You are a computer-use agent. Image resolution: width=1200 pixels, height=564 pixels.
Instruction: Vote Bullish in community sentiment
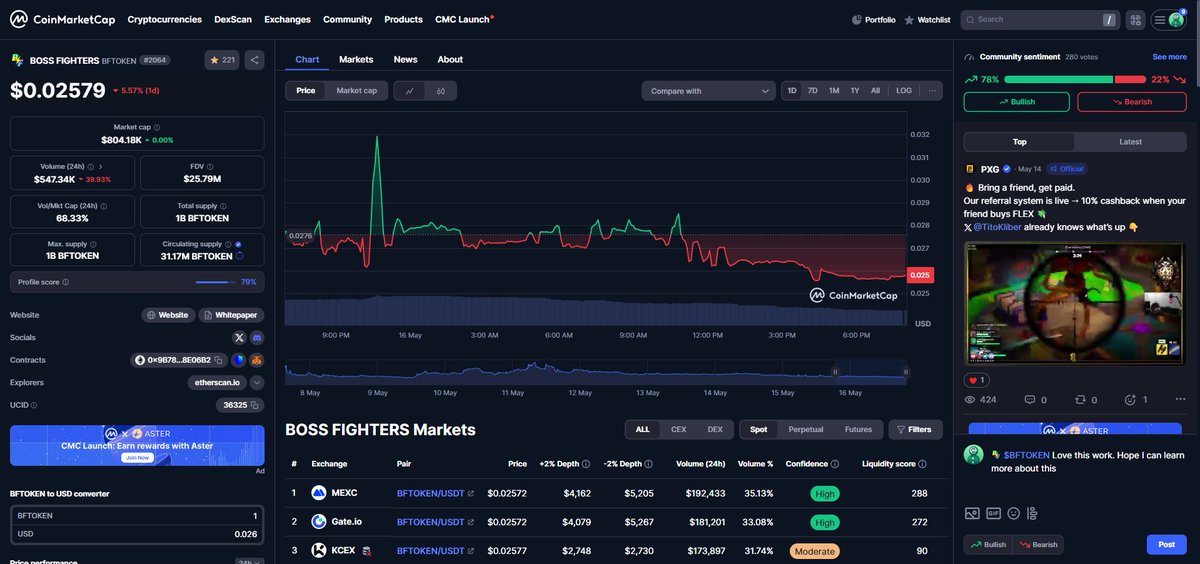tap(1016, 102)
